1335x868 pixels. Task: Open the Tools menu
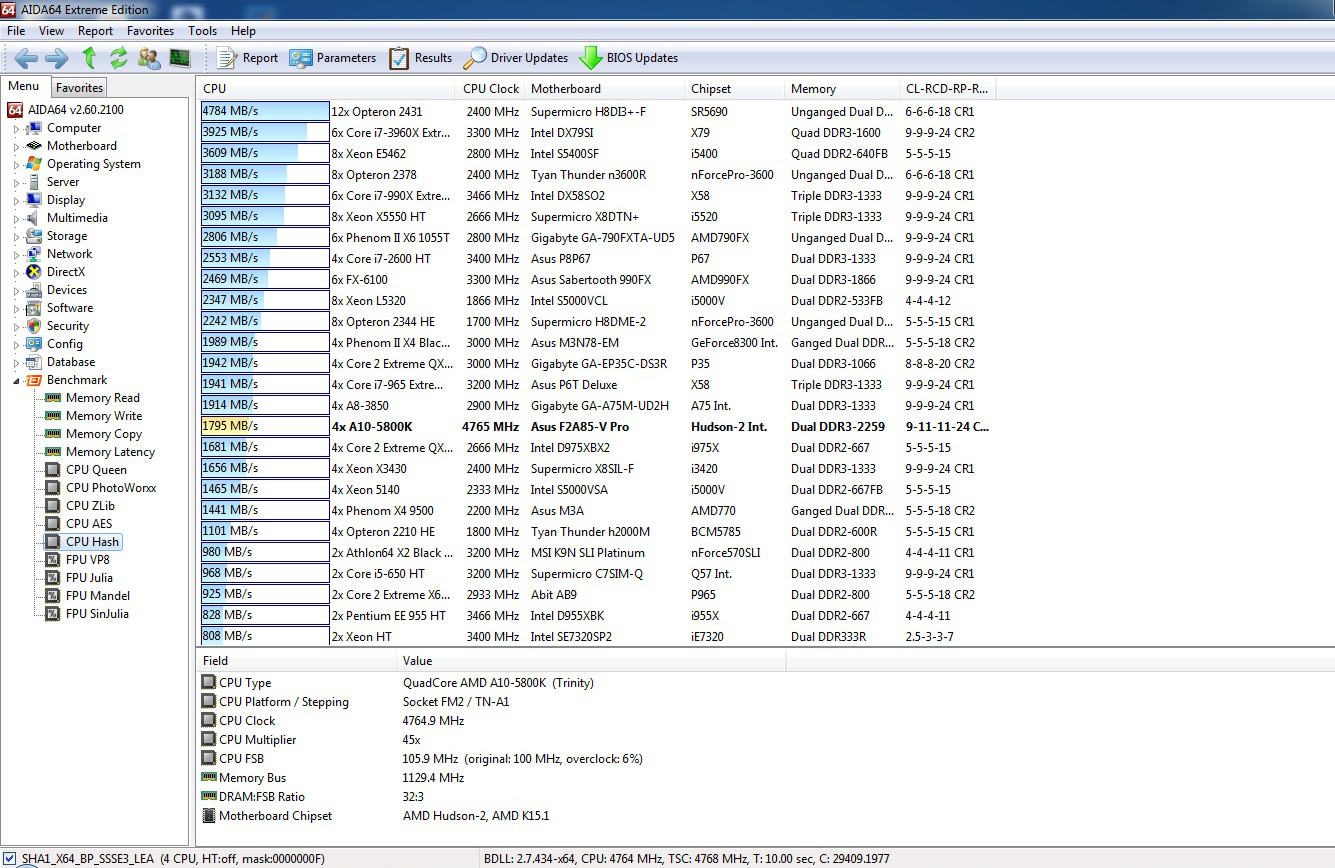(x=202, y=31)
